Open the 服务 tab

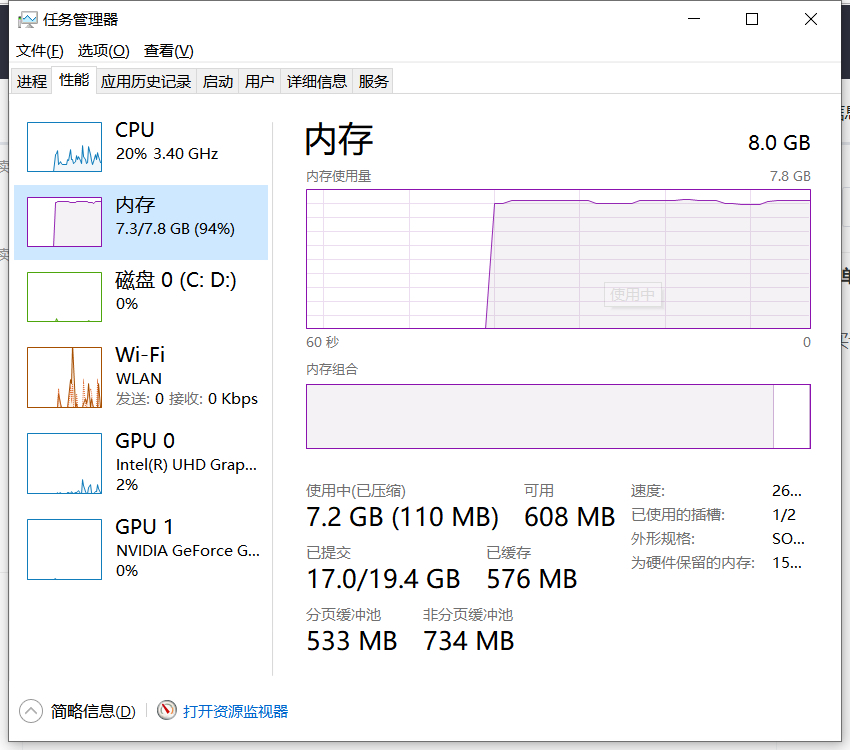373,81
